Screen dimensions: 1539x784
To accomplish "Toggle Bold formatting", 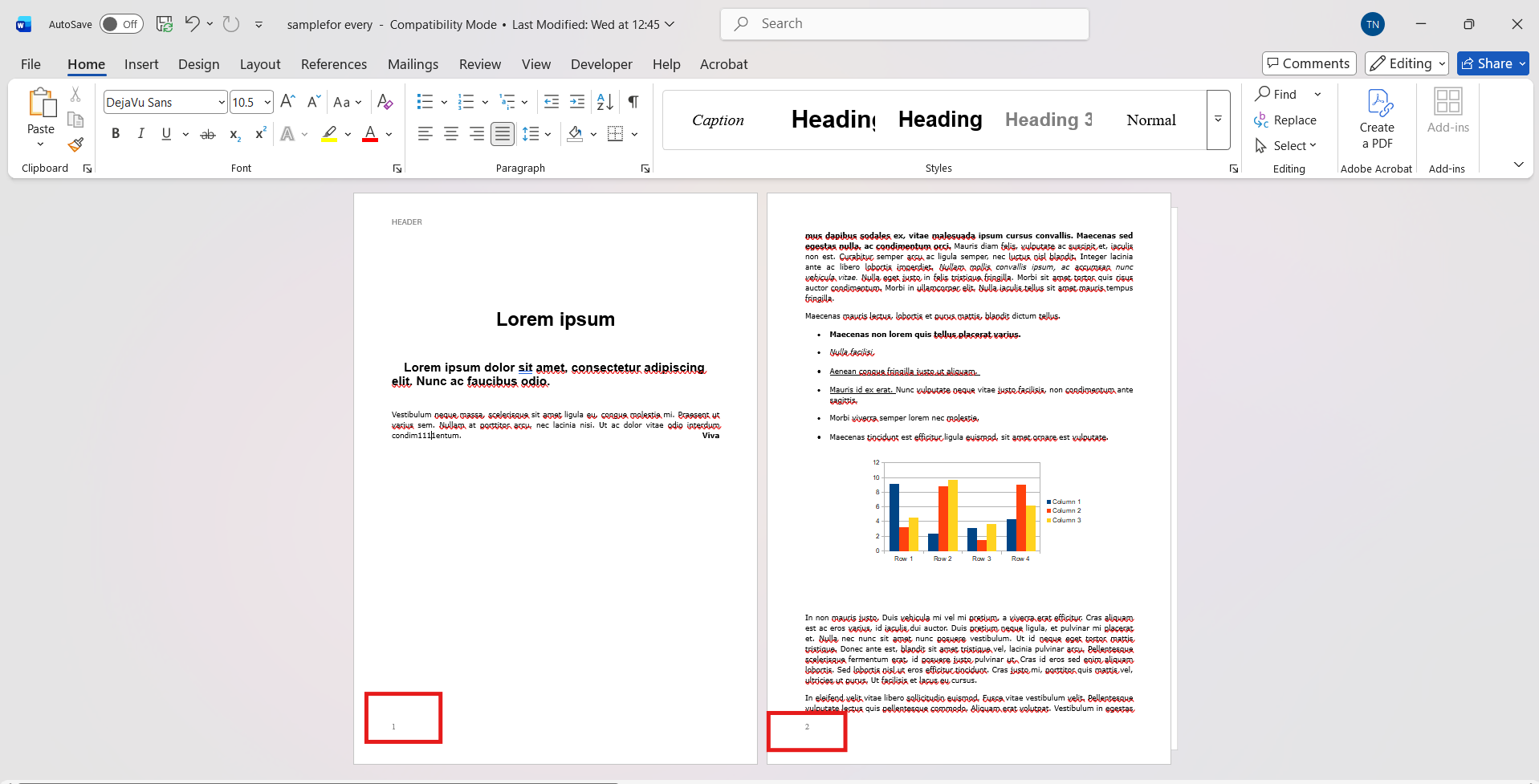I will (x=116, y=134).
